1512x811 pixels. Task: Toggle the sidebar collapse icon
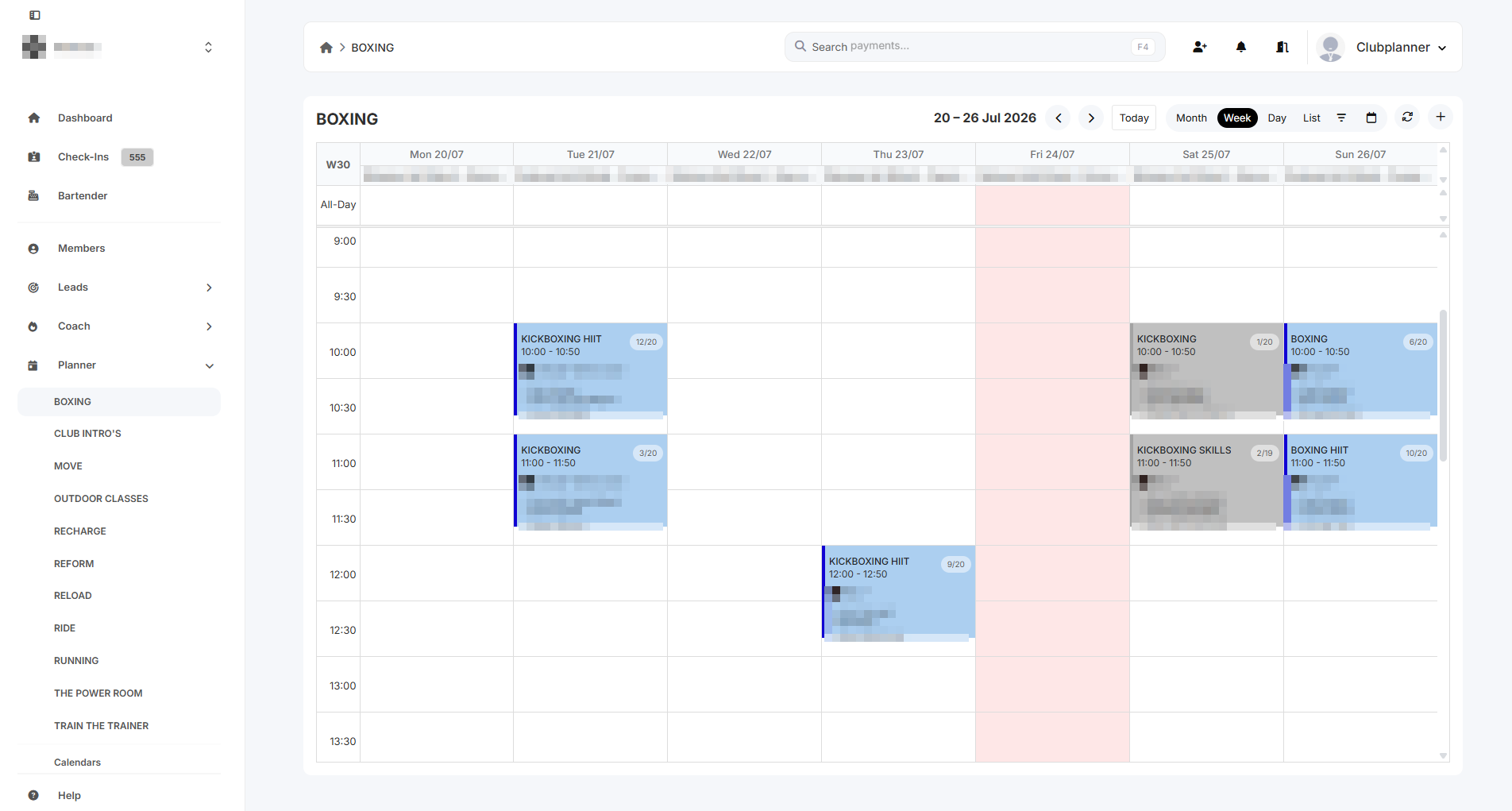point(35,15)
